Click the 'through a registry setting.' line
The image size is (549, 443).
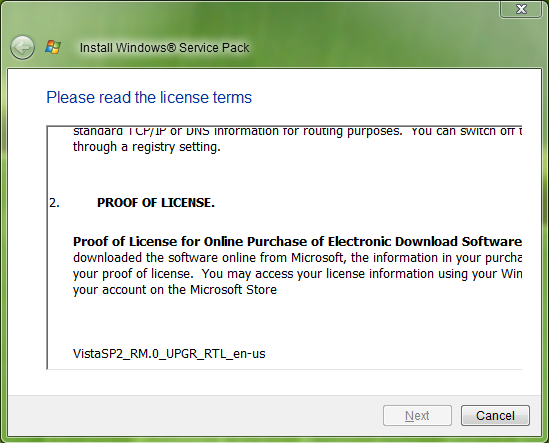147,147
